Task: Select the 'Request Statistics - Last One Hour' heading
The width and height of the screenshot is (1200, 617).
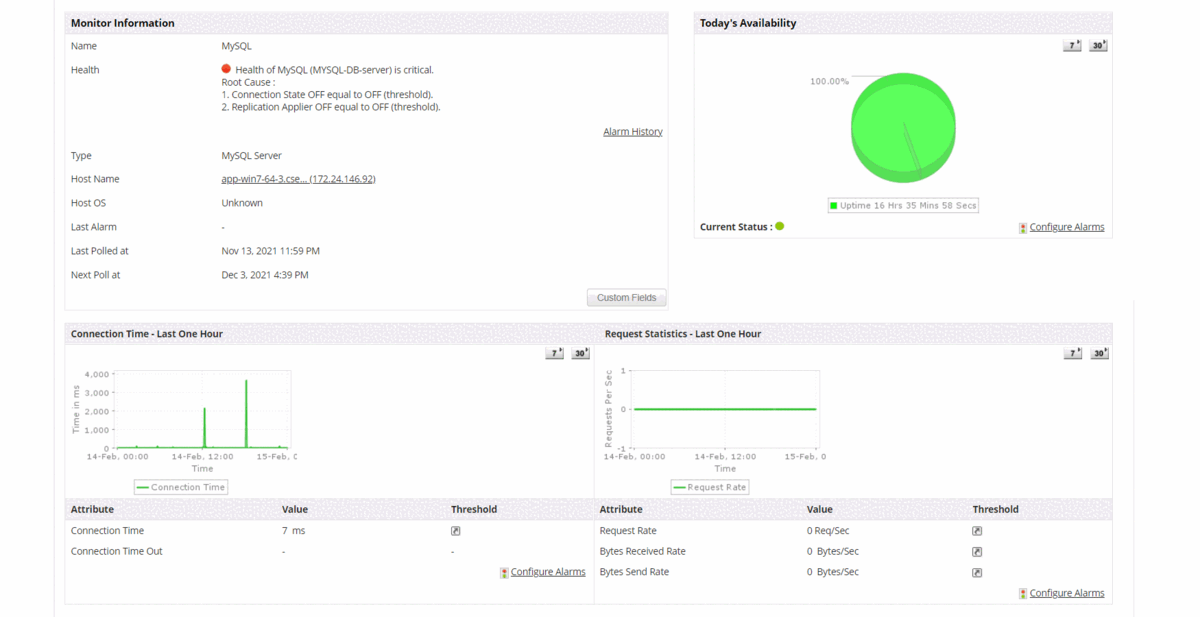Action: tap(683, 334)
